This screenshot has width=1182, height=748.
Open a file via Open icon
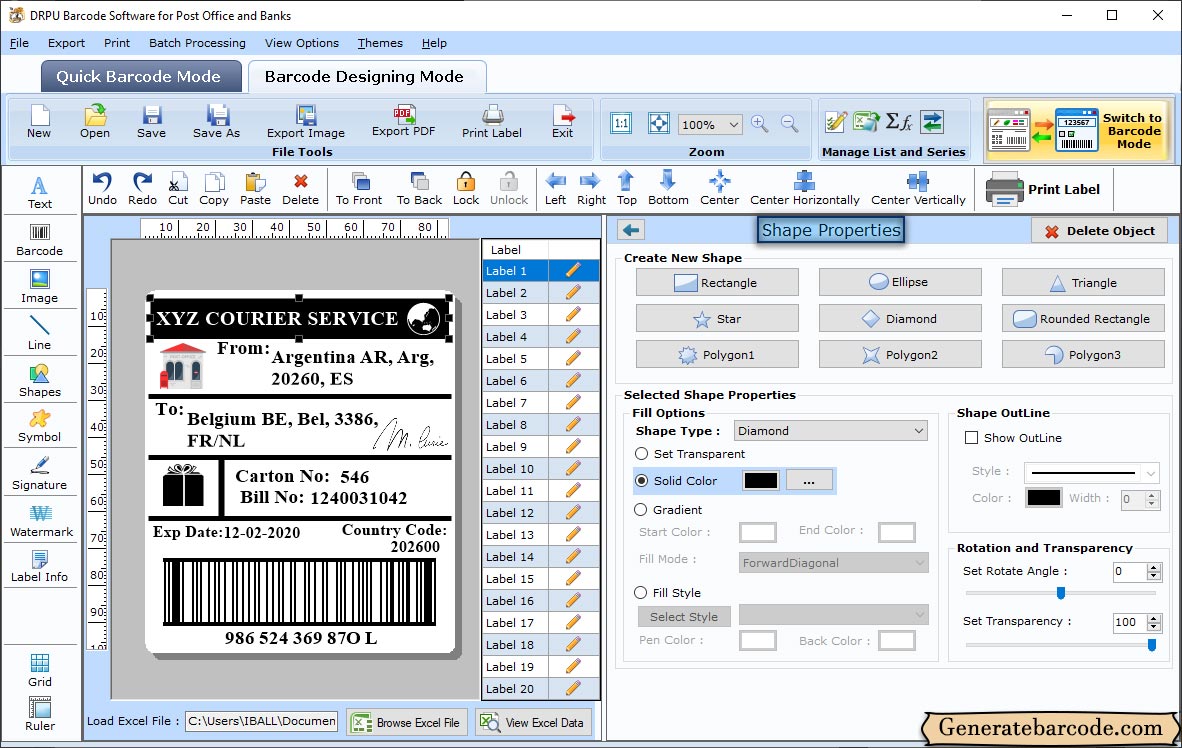[x=95, y=122]
